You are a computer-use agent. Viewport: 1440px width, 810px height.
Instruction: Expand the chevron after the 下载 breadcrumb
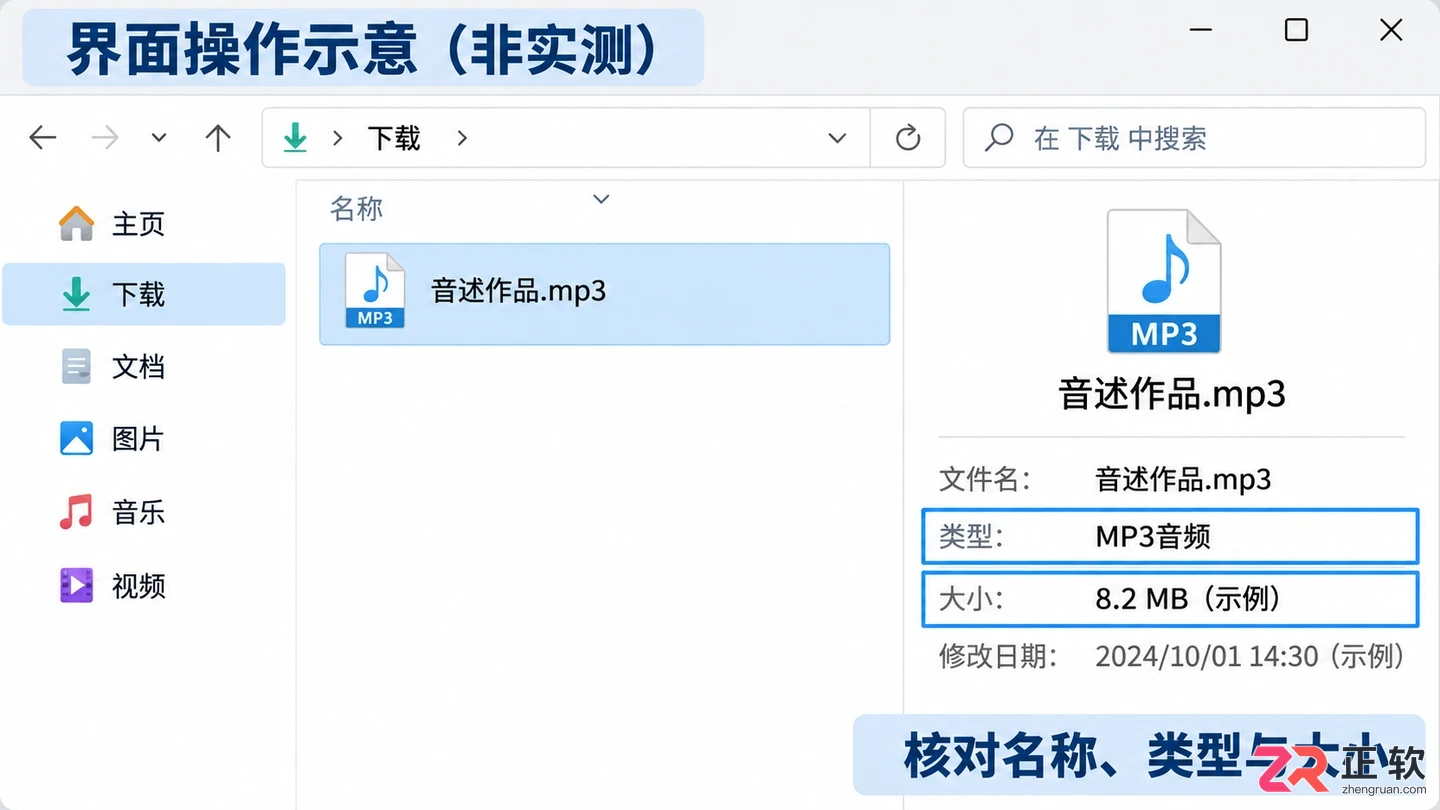[462, 138]
